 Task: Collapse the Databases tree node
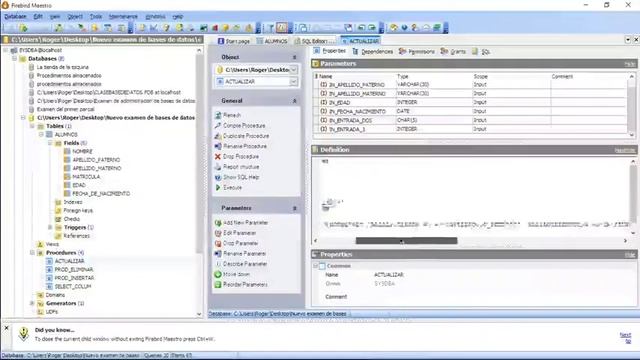click(x=14, y=59)
